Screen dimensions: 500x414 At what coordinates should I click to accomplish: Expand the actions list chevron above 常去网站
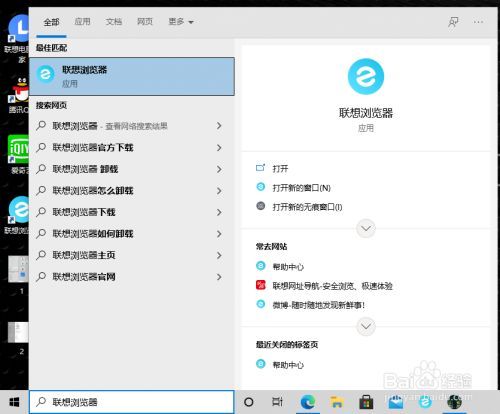[366, 229]
